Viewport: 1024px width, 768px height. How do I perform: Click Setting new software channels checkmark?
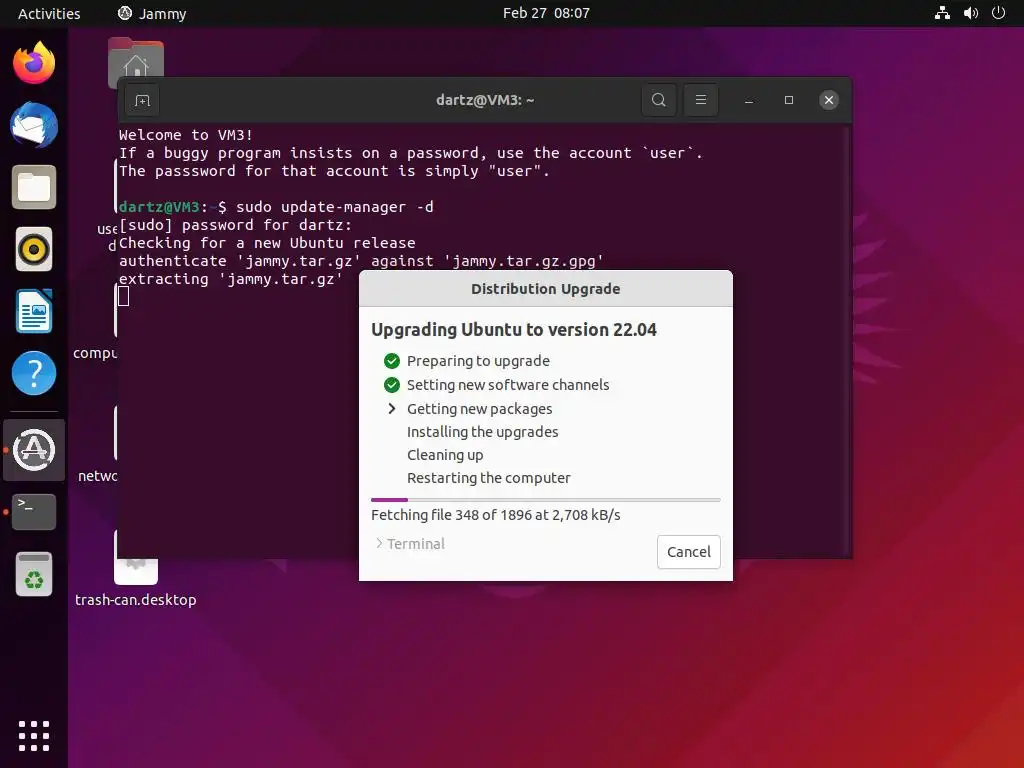392,385
